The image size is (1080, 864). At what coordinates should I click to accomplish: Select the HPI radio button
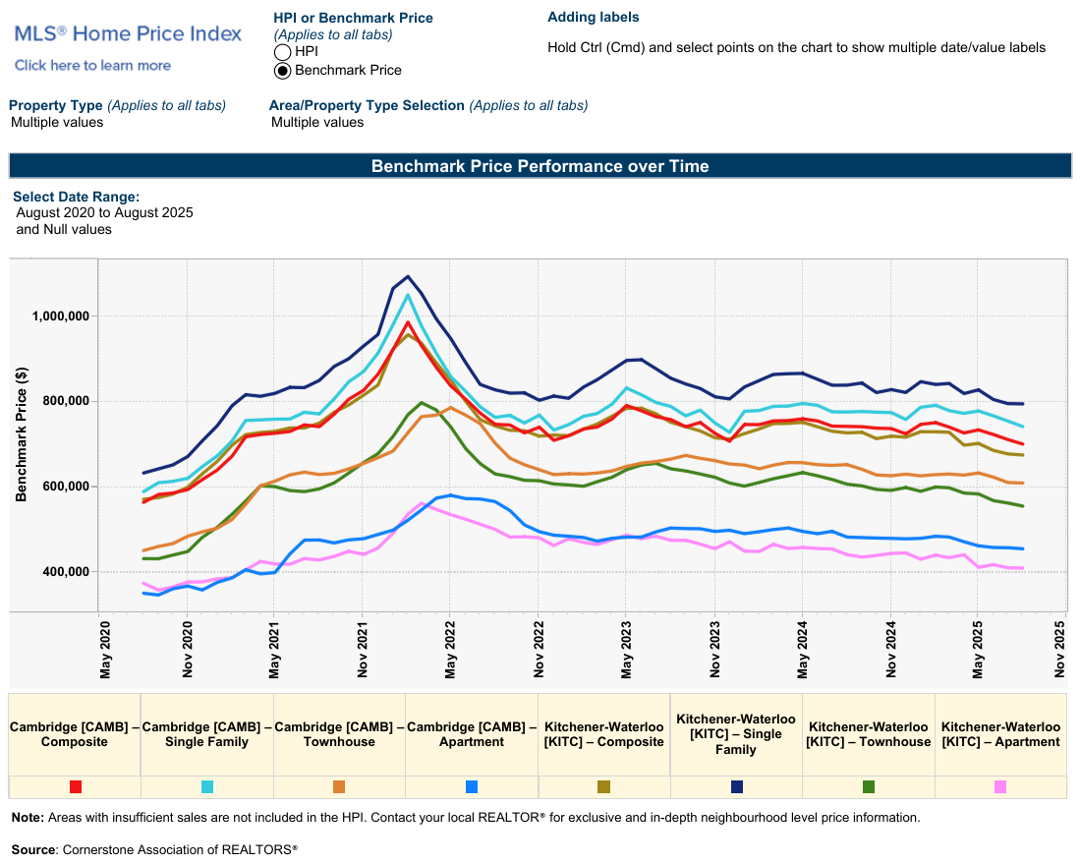click(x=282, y=52)
